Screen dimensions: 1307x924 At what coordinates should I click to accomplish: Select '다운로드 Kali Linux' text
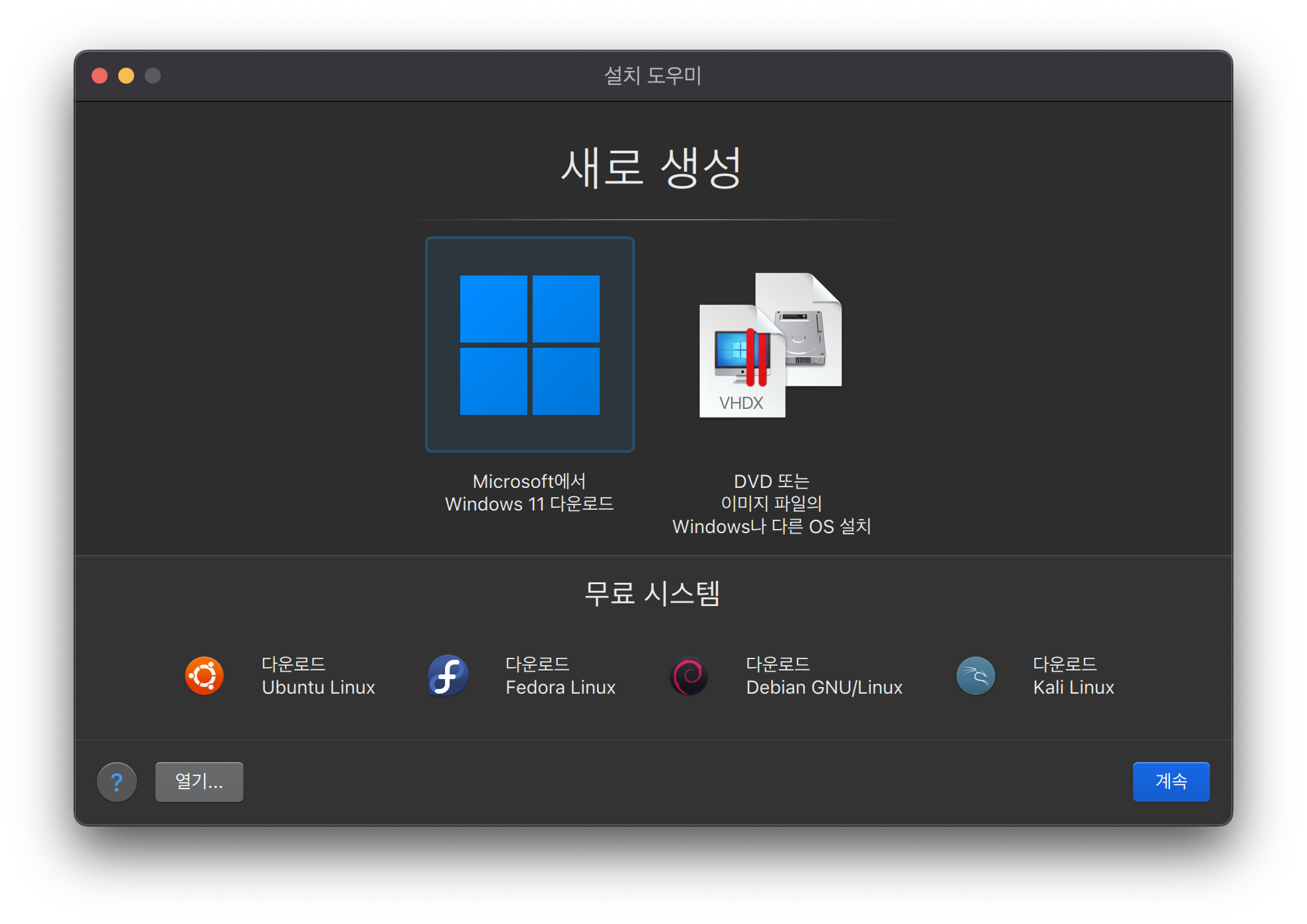tap(1073, 676)
